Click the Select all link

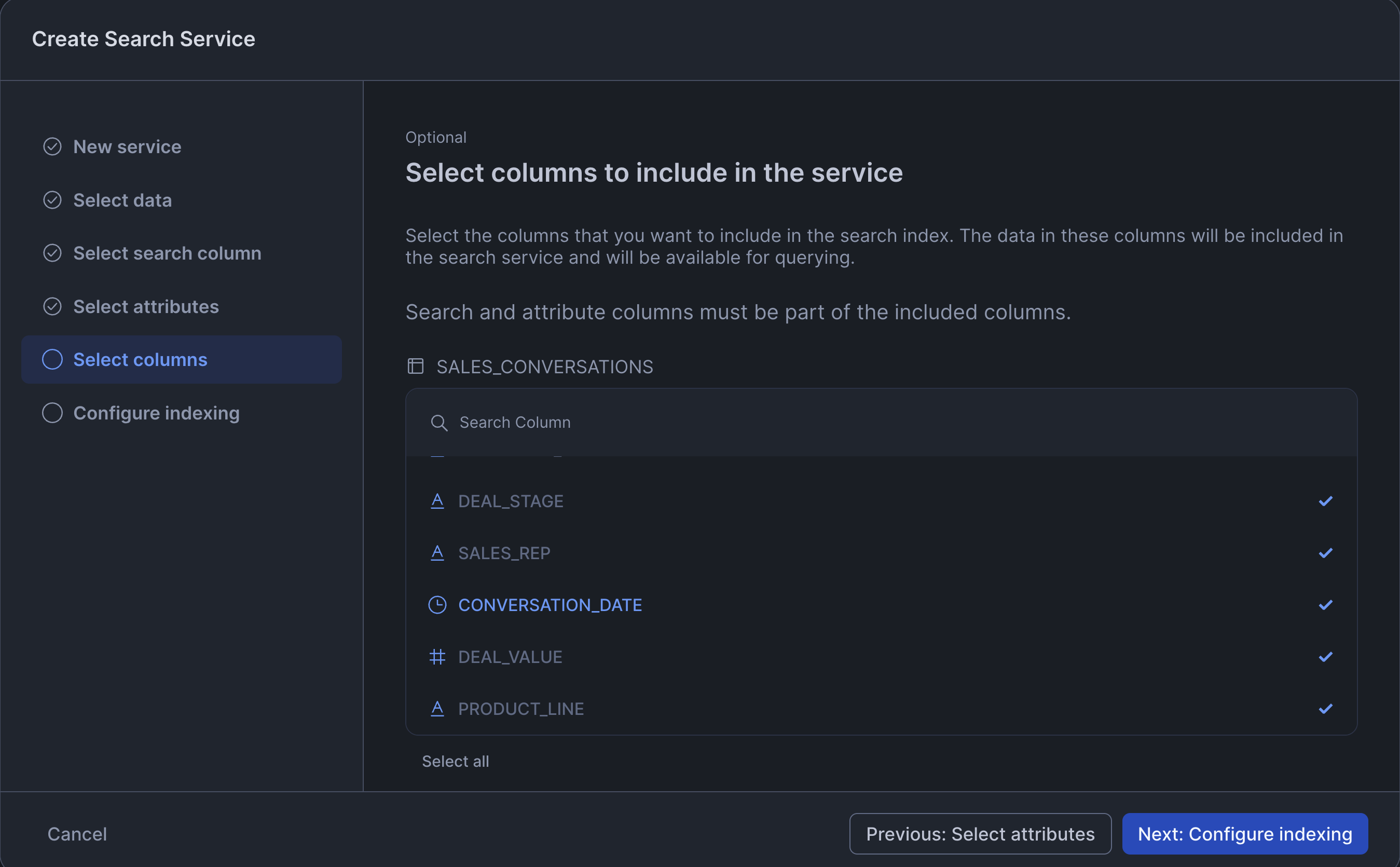pos(455,762)
